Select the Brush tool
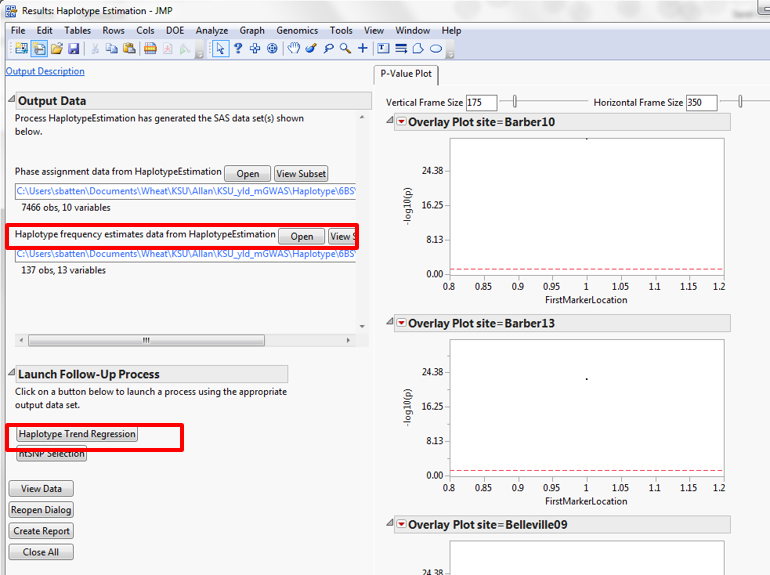The width and height of the screenshot is (770, 575). tap(311, 48)
